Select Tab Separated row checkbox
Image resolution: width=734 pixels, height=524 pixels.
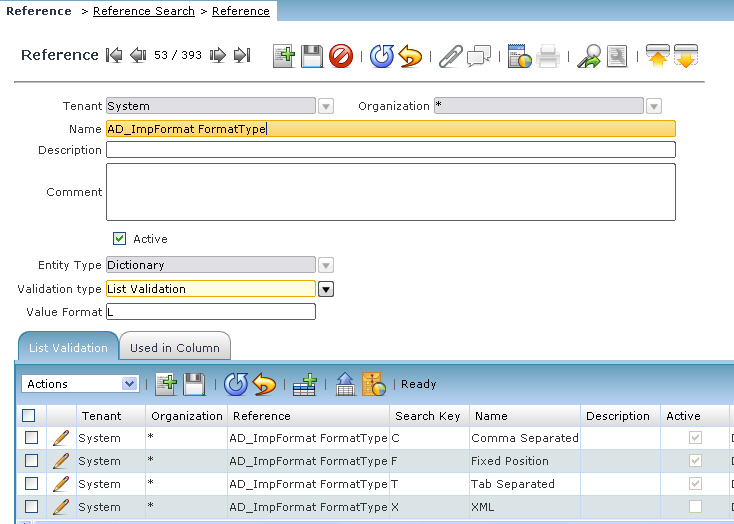31,484
